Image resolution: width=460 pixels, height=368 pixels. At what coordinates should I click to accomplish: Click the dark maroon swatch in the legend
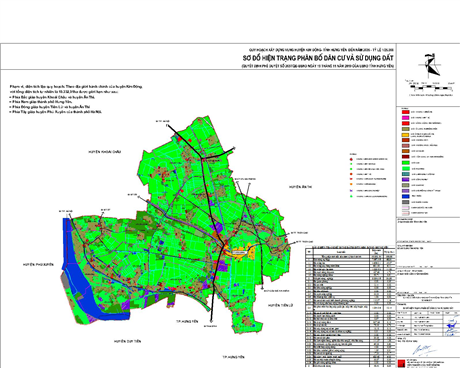point(405,157)
